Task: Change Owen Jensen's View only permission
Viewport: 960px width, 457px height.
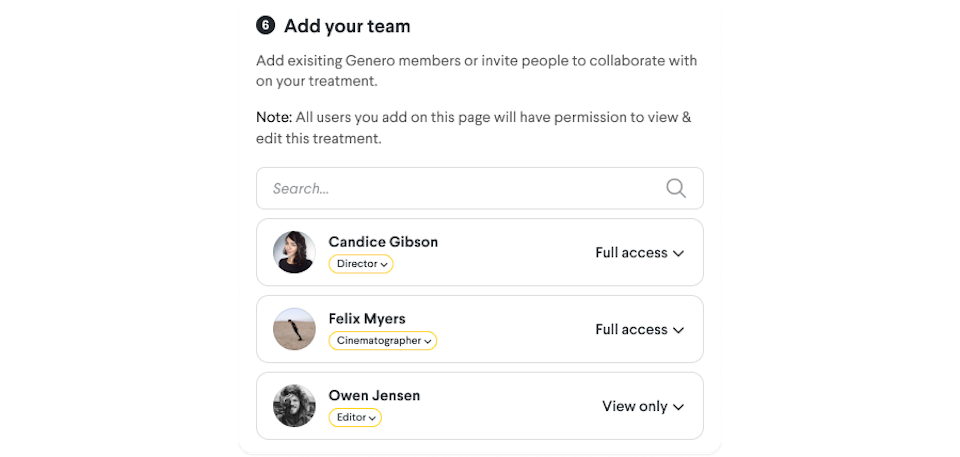Action: [642, 407]
